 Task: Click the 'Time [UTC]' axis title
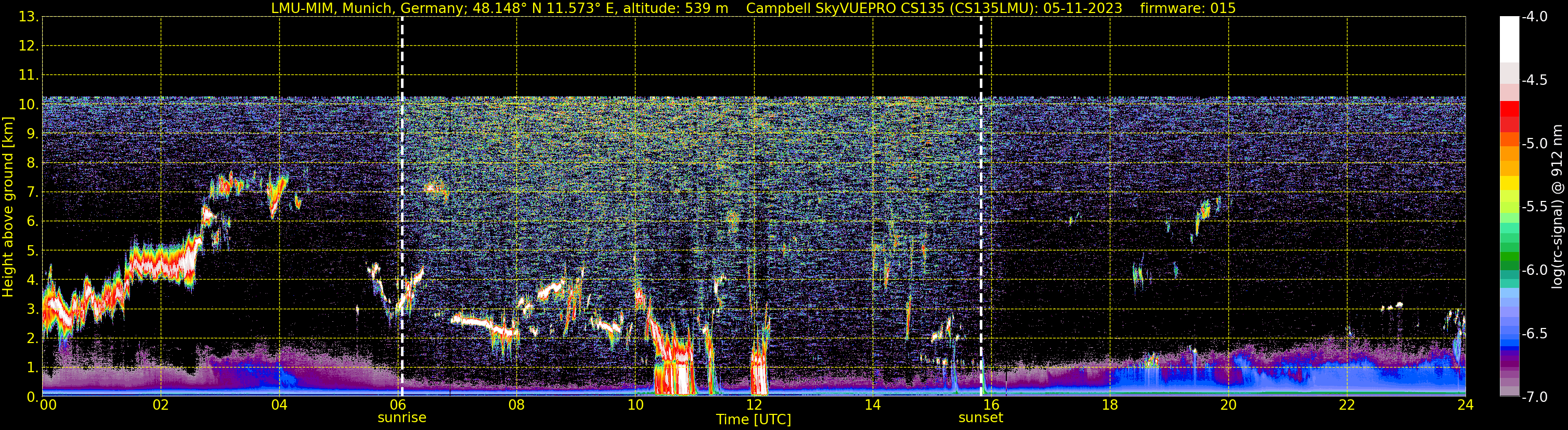pos(754,420)
